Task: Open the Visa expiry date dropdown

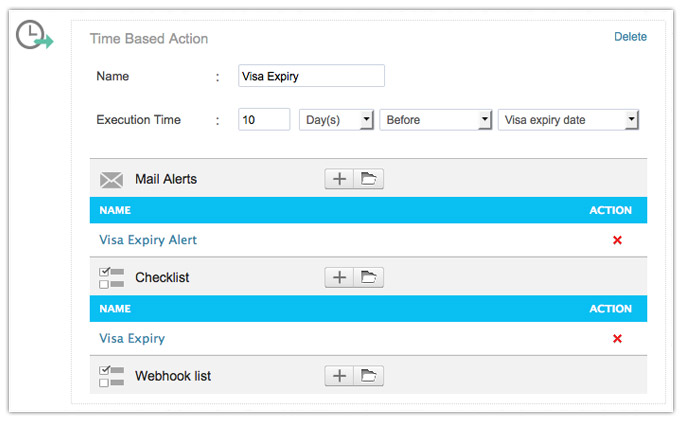Action: click(567, 120)
